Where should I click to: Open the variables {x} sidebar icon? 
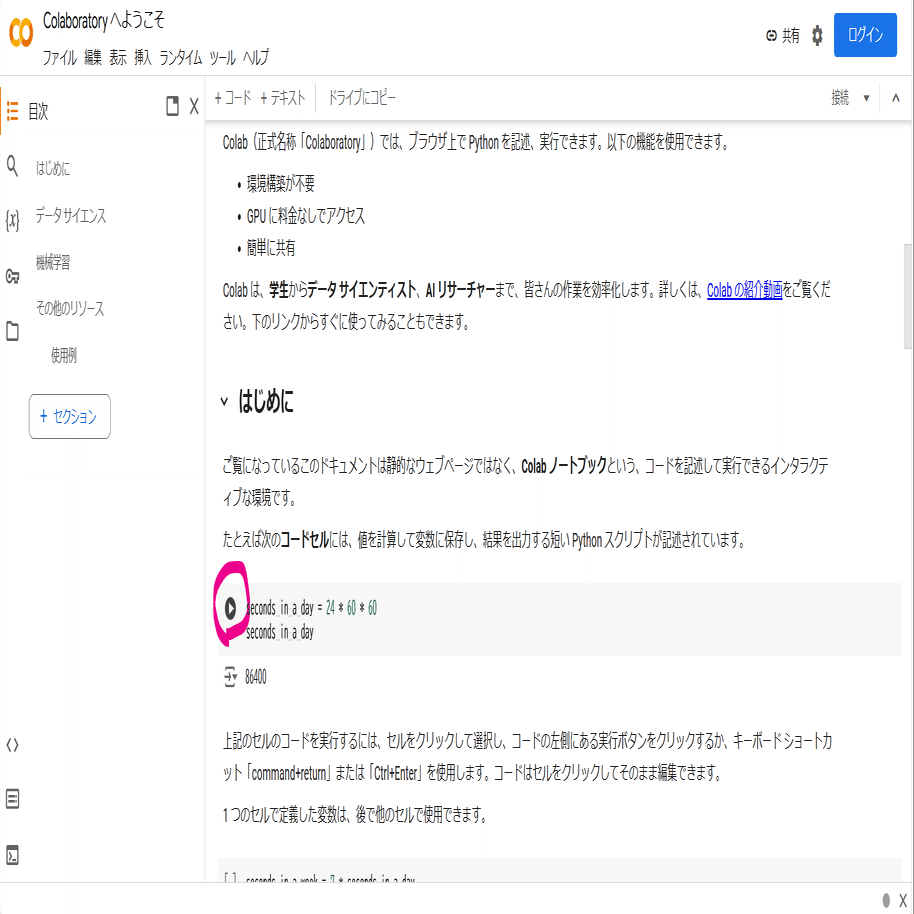(x=12, y=220)
